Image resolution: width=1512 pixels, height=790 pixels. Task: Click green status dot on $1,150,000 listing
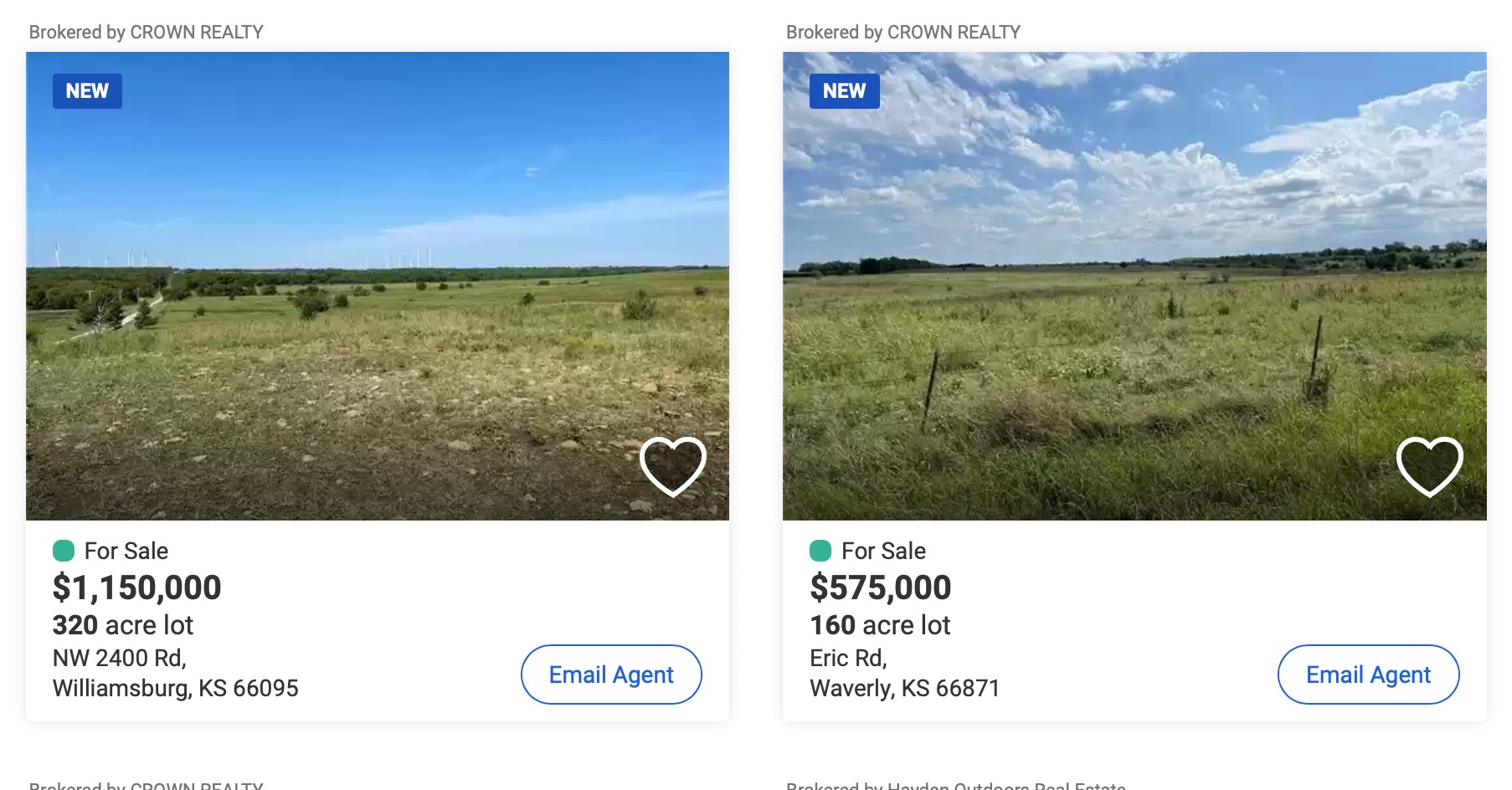click(64, 551)
